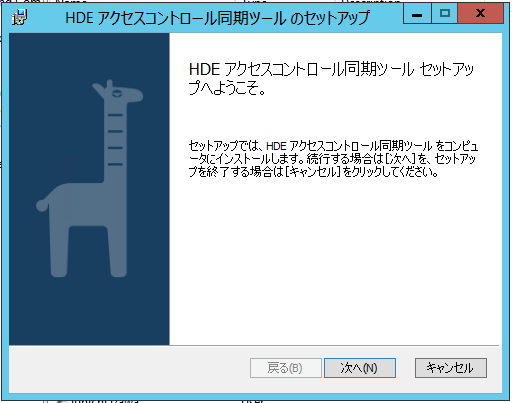Proceed with the 次へ(N) button
This screenshot has width=512, height=403.
[360, 368]
